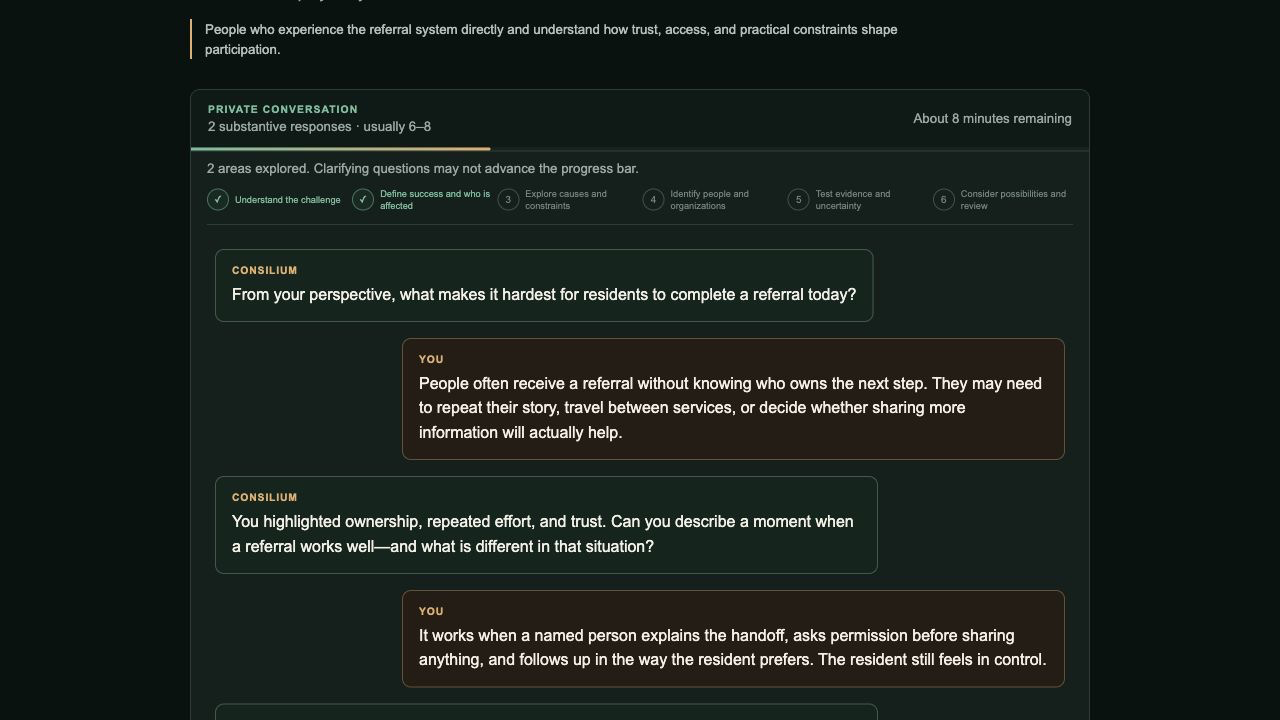Click the quoted description about the referral system

551,39
